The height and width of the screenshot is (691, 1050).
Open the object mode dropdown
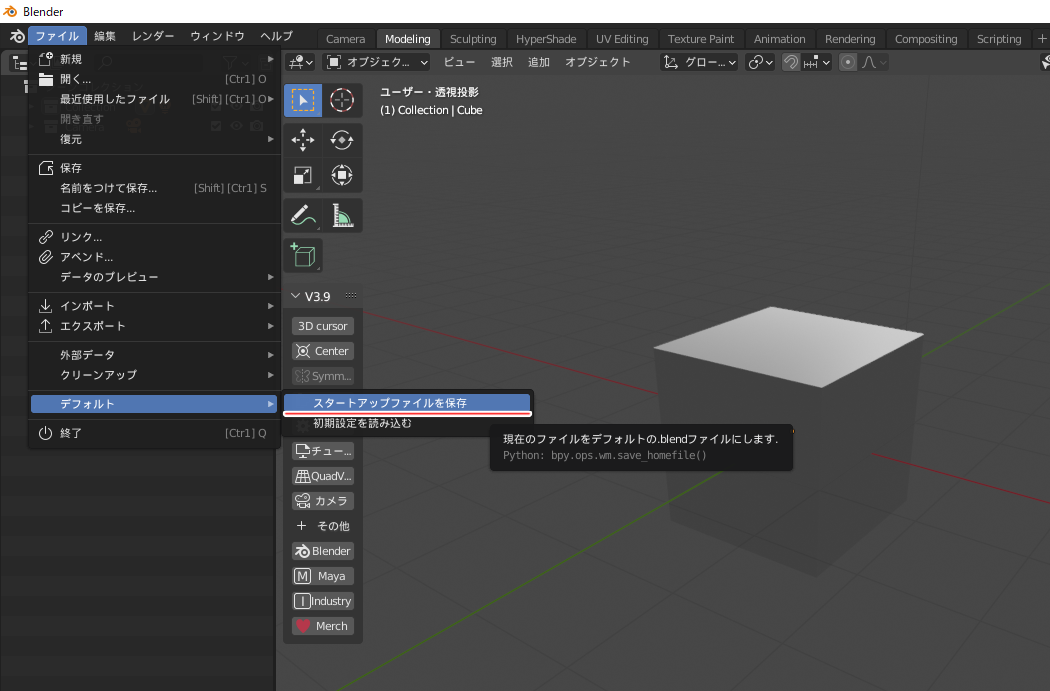tap(378, 62)
